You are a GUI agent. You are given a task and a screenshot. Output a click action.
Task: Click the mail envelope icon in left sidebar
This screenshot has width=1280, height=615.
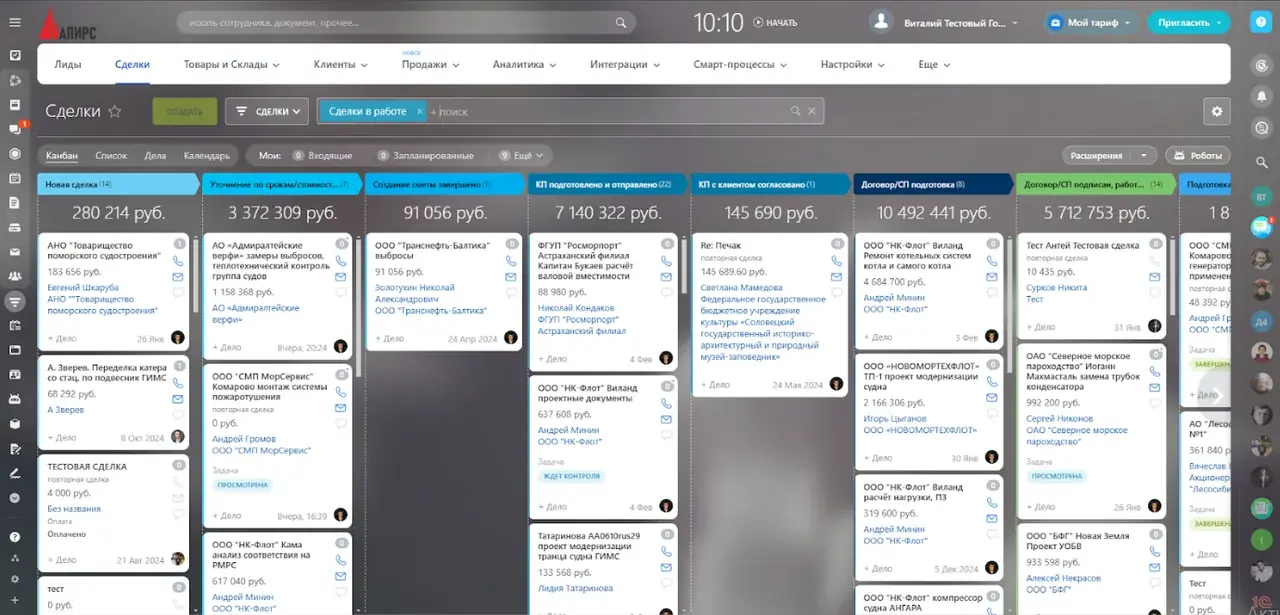pos(15,252)
